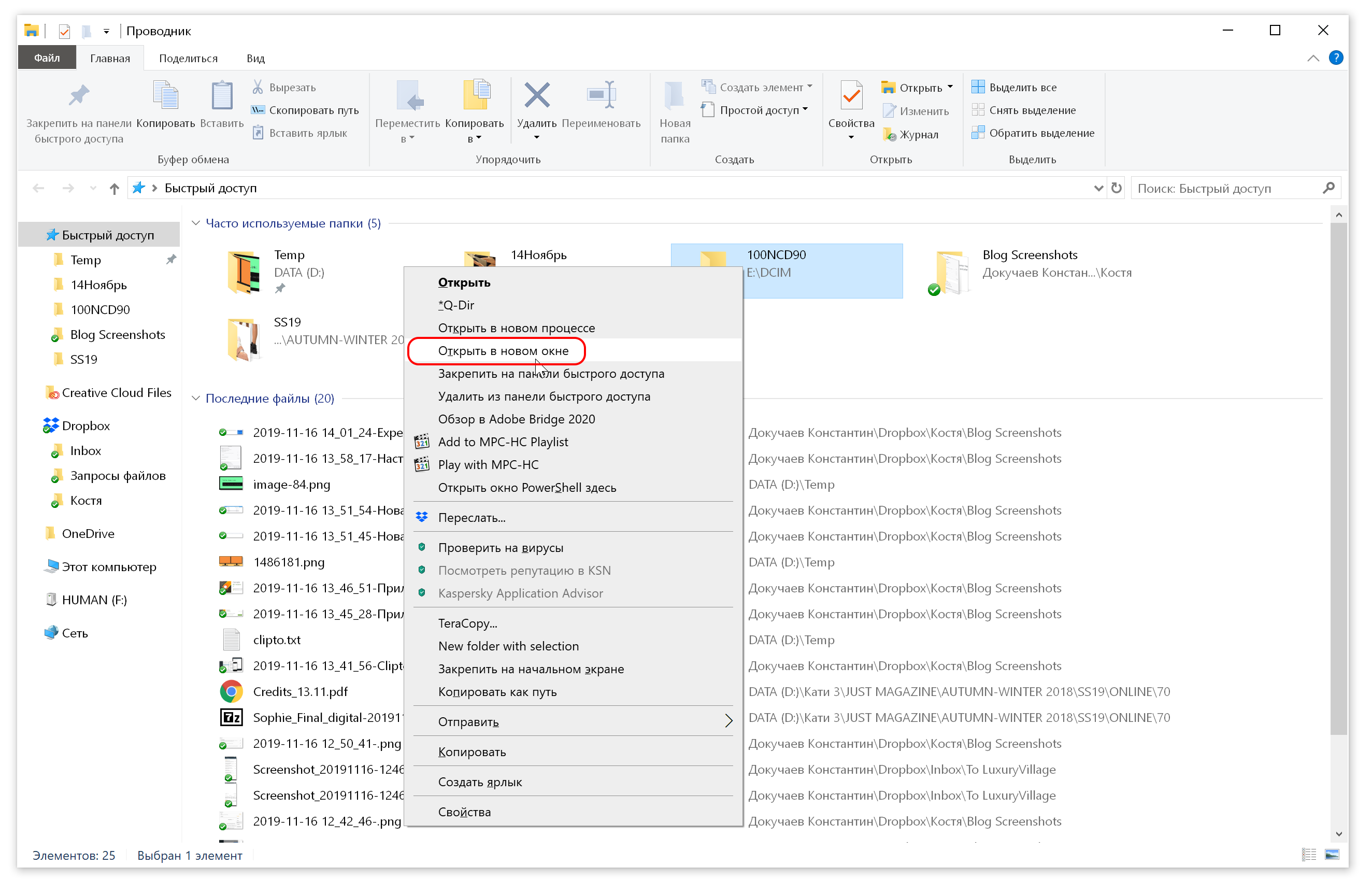
Task: Open the Вид ribbon tab
Action: [255, 58]
